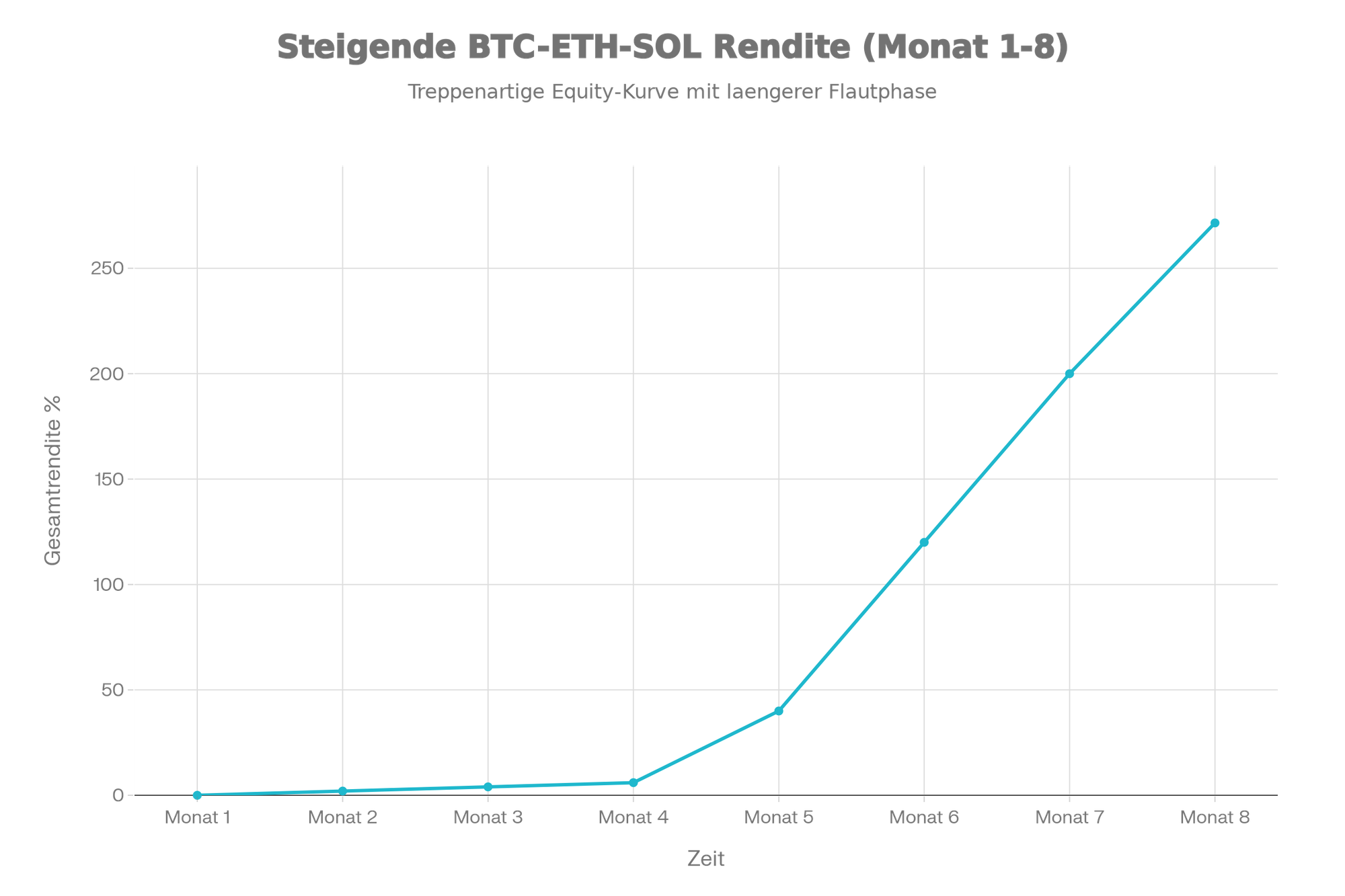Click the Monat 1 x-axis label

click(x=197, y=817)
